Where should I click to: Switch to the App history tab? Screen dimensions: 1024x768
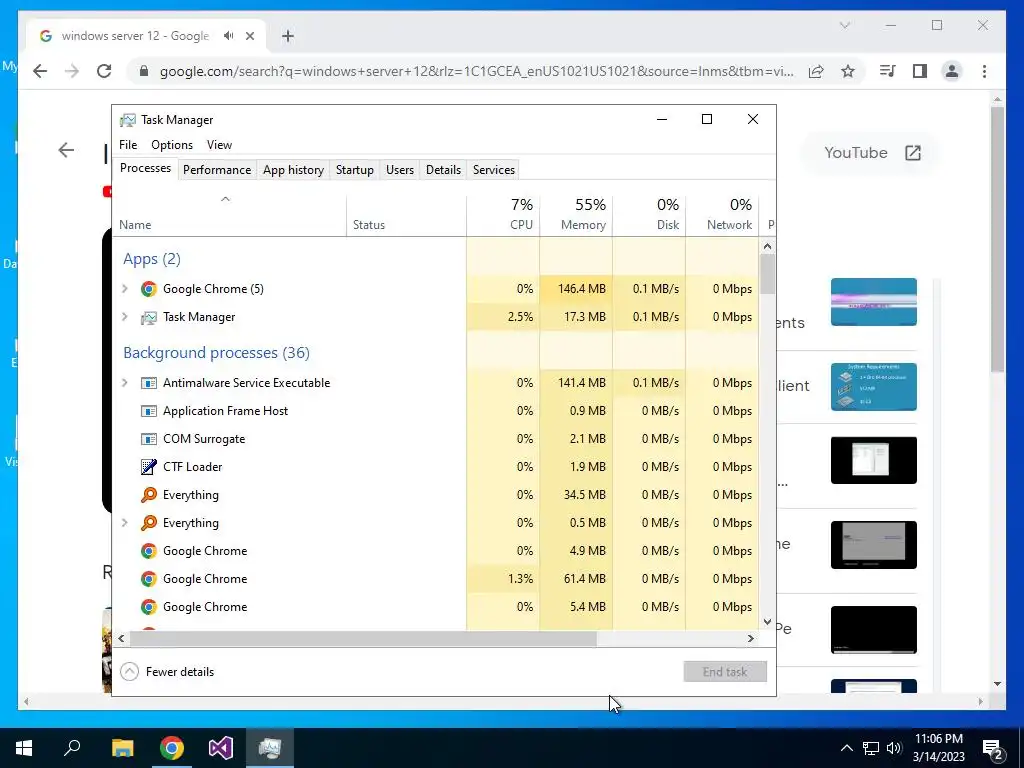point(293,170)
